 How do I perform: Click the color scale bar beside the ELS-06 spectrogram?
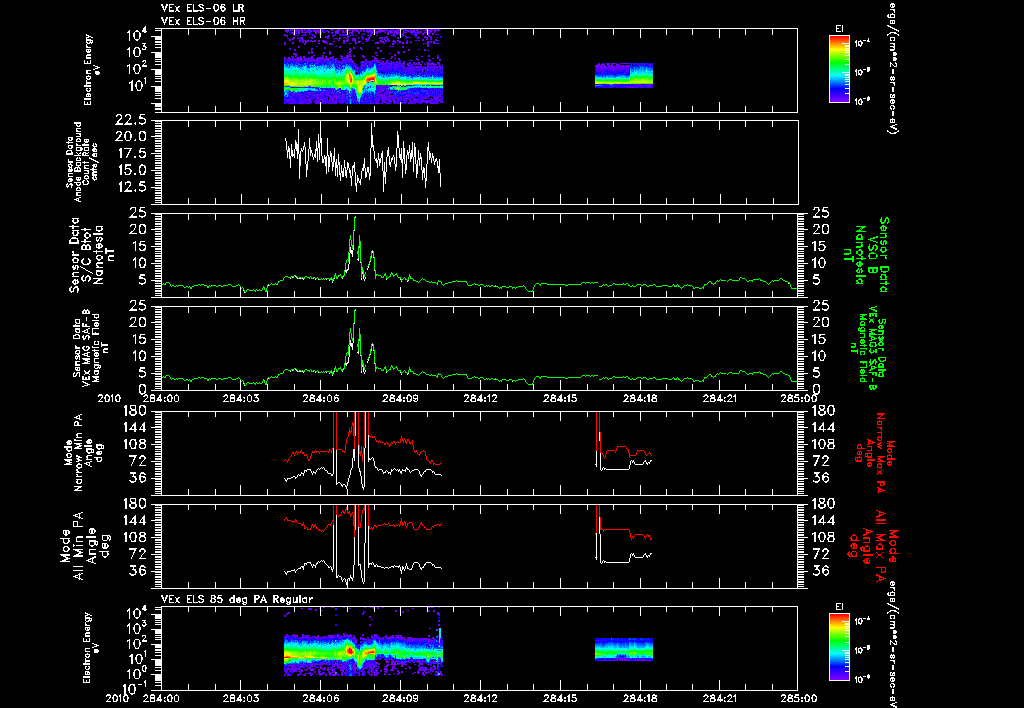pos(839,69)
